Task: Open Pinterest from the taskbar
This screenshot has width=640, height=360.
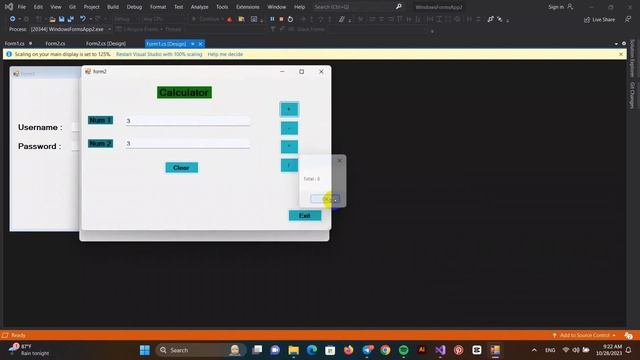Action: pyautogui.click(x=458, y=350)
